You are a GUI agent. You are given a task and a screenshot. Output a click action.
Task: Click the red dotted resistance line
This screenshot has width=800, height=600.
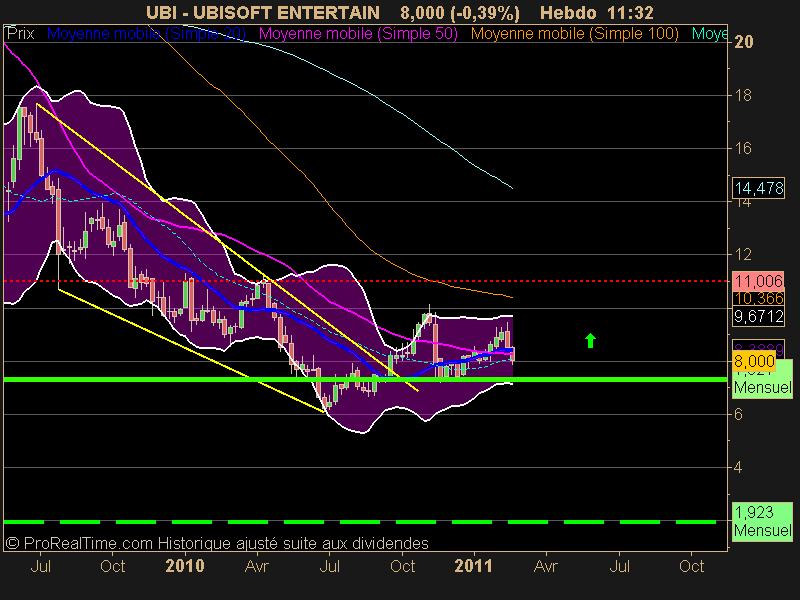tap(365, 281)
